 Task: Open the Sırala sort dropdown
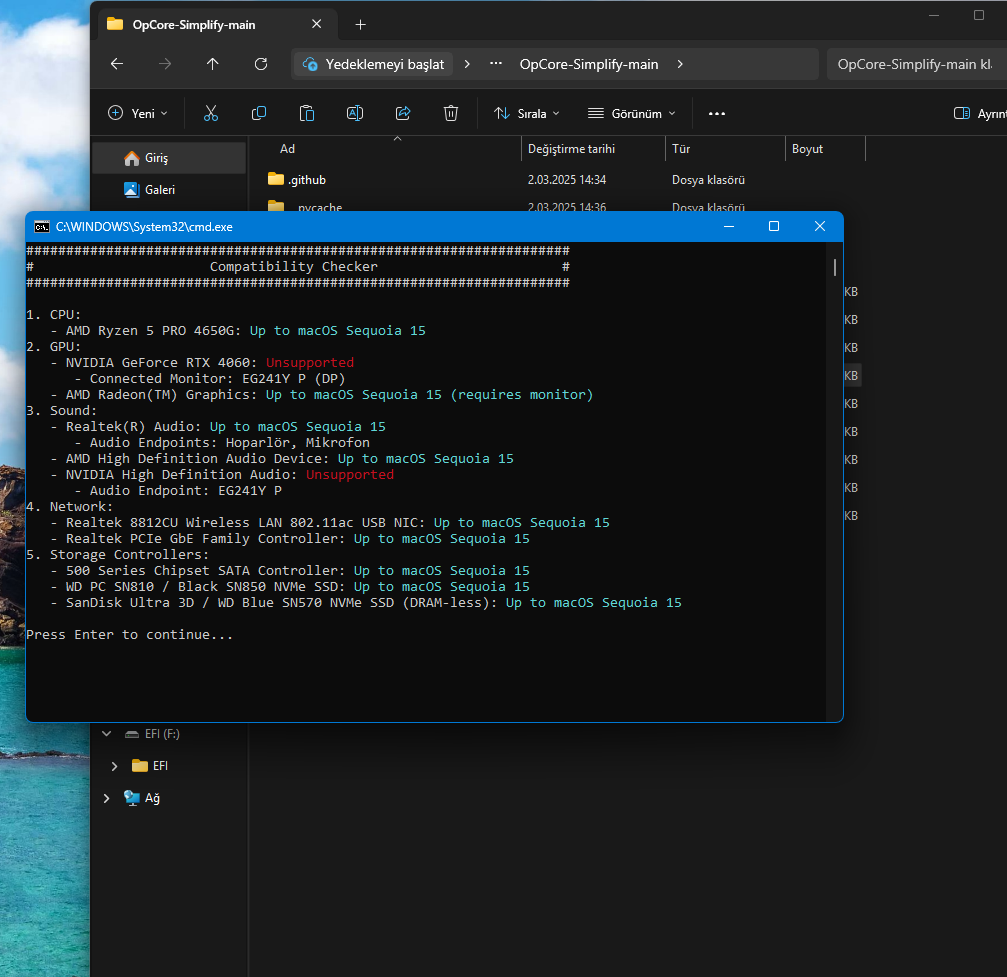click(527, 114)
